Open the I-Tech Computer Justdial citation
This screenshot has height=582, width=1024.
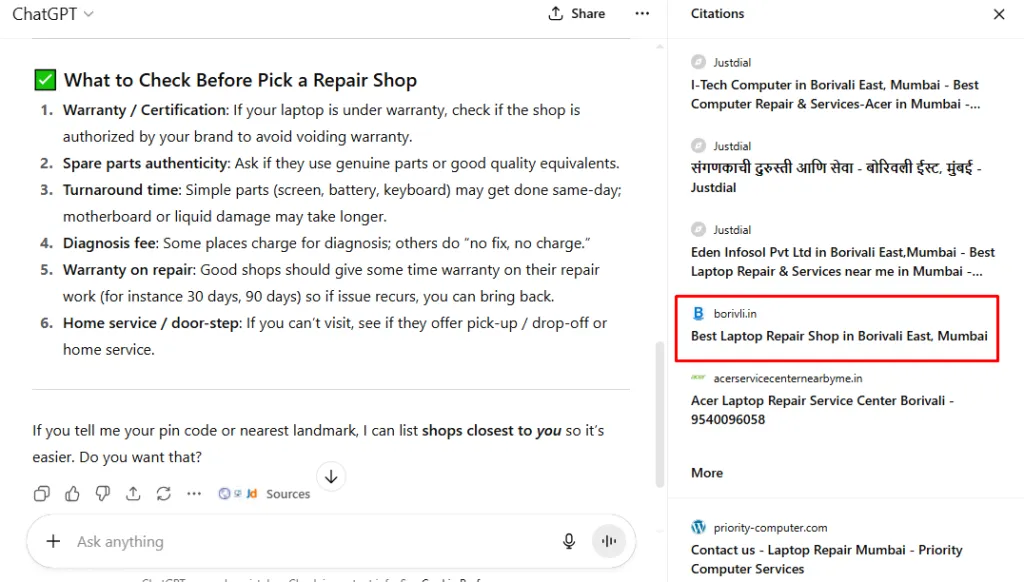[x=834, y=94]
